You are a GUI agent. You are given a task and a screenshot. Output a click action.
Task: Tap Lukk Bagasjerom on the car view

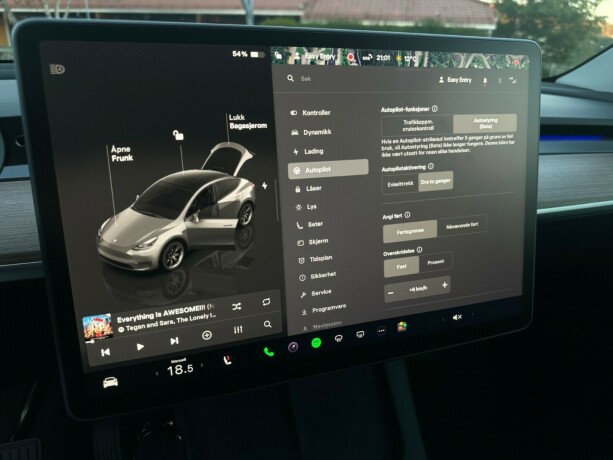click(x=248, y=122)
